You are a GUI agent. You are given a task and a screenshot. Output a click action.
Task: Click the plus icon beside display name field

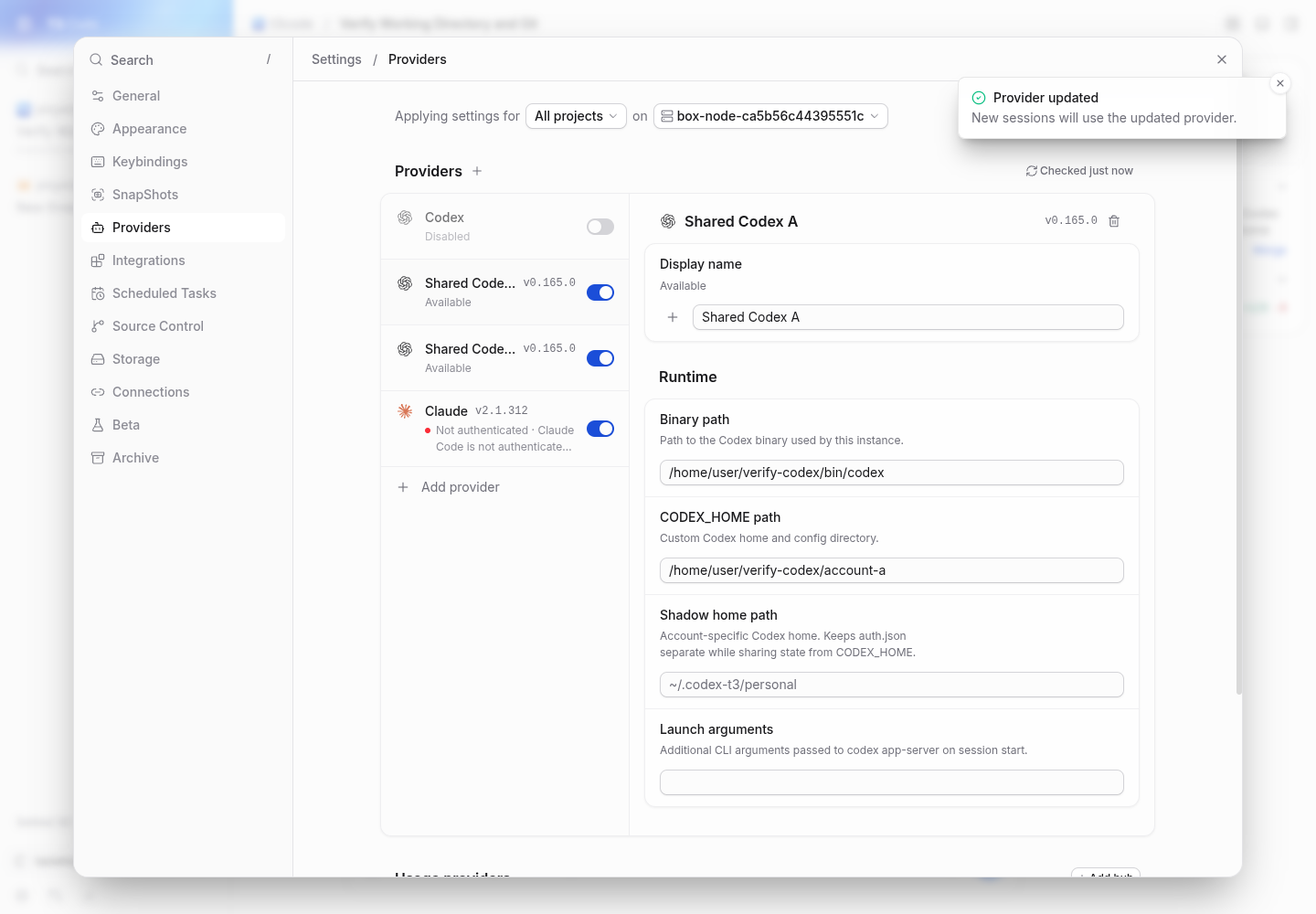coord(673,317)
